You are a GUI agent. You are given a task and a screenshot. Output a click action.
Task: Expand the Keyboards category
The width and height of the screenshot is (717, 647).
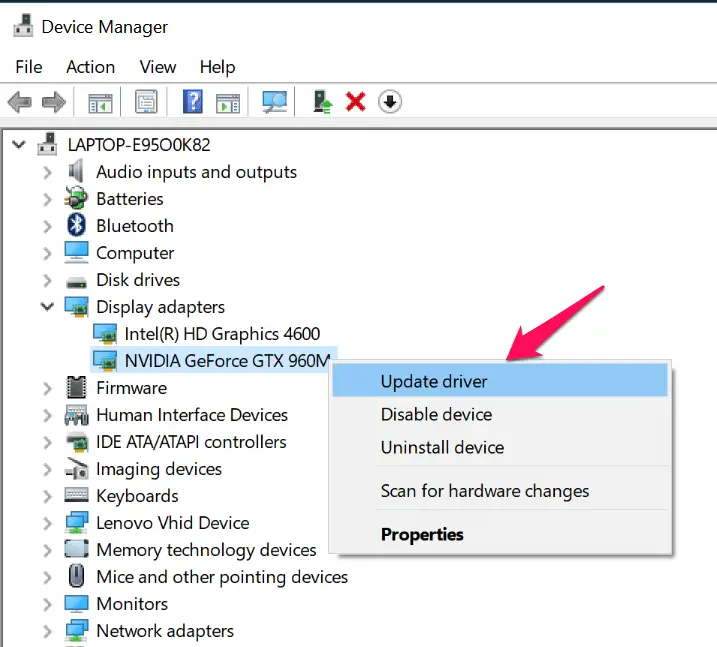pos(47,496)
